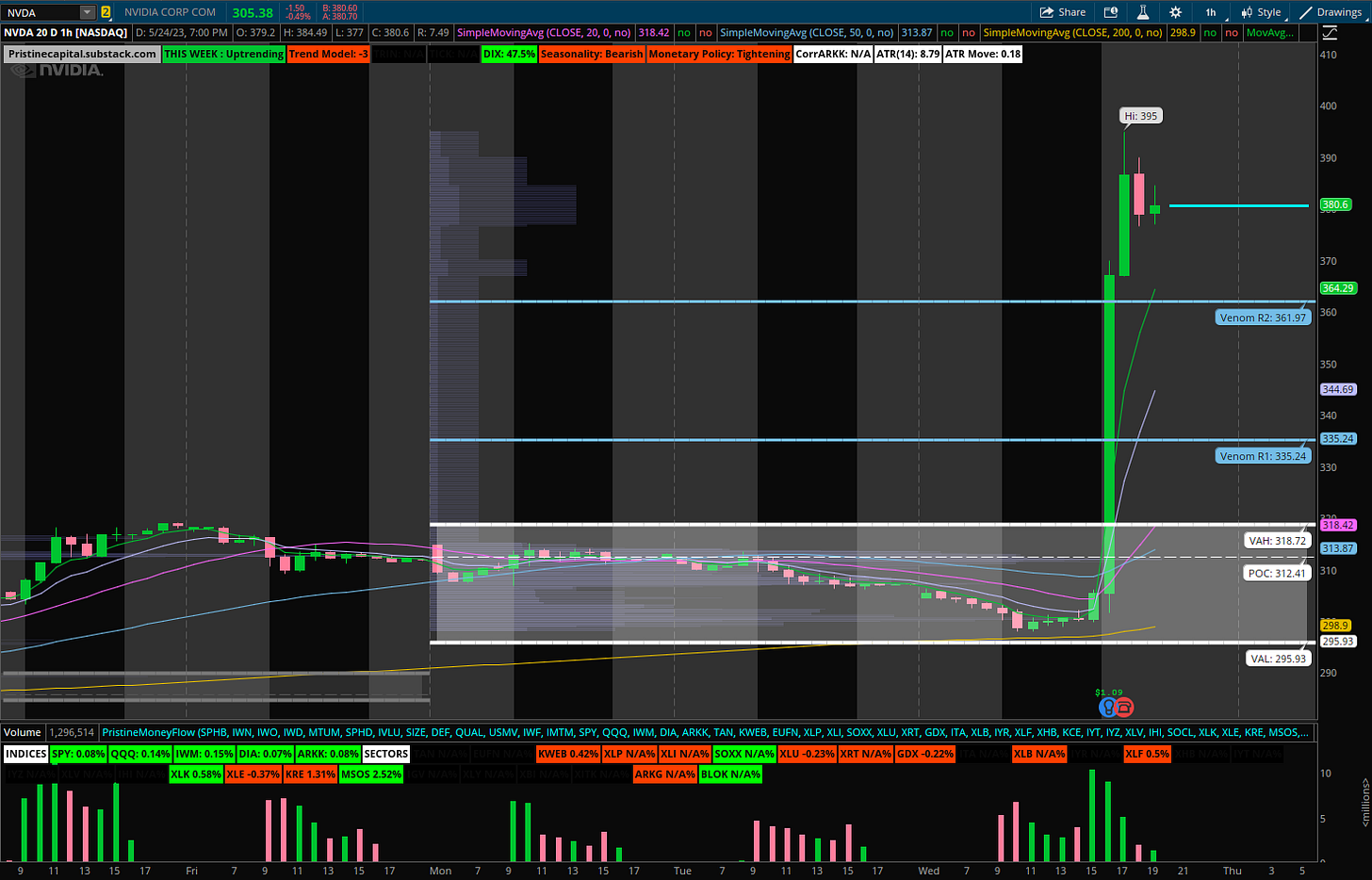Image resolution: width=1372 pixels, height=880 pixels.
Task: Click the 298.9 yellow axis price tag
Action: click(x=1335, y=626)
